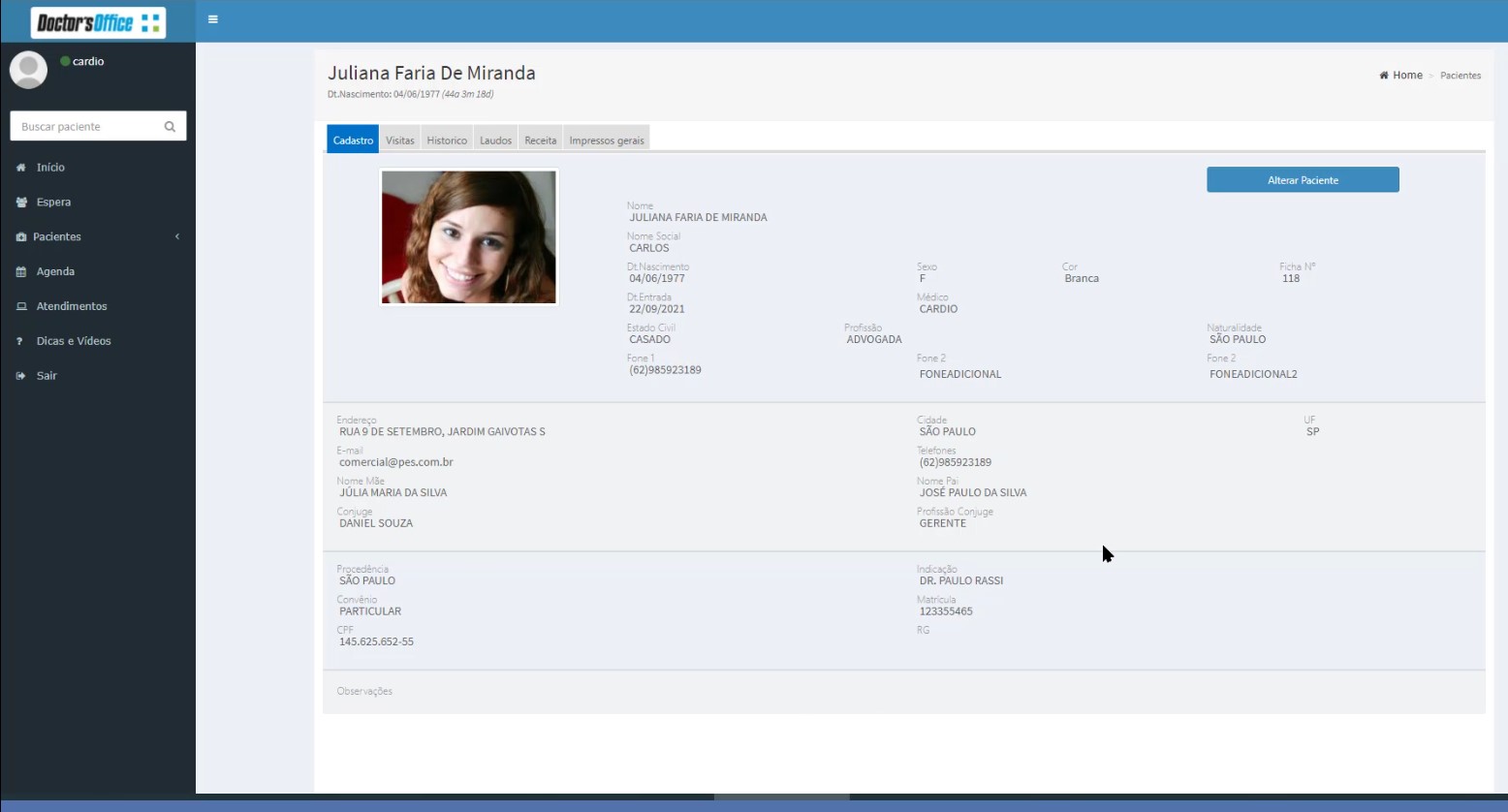Click the Agenda calendar icon
The height and width of the screenshot is (812, 1508).
pos(21,272)
